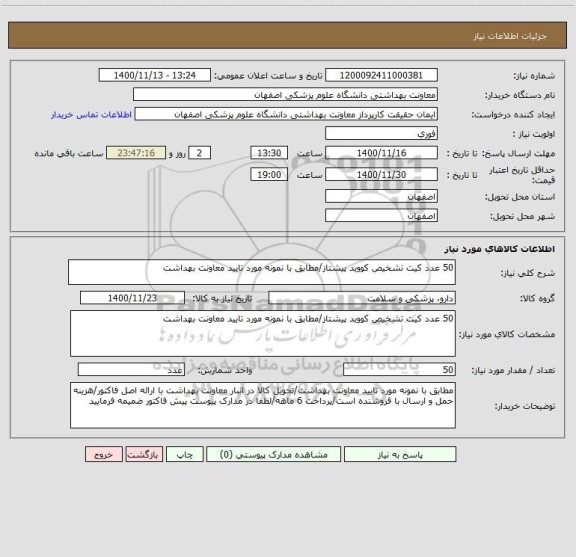Select the شماره نیاز field 1200092411000381
Viewport: 576px width, 557px height.
pos(381,75)
